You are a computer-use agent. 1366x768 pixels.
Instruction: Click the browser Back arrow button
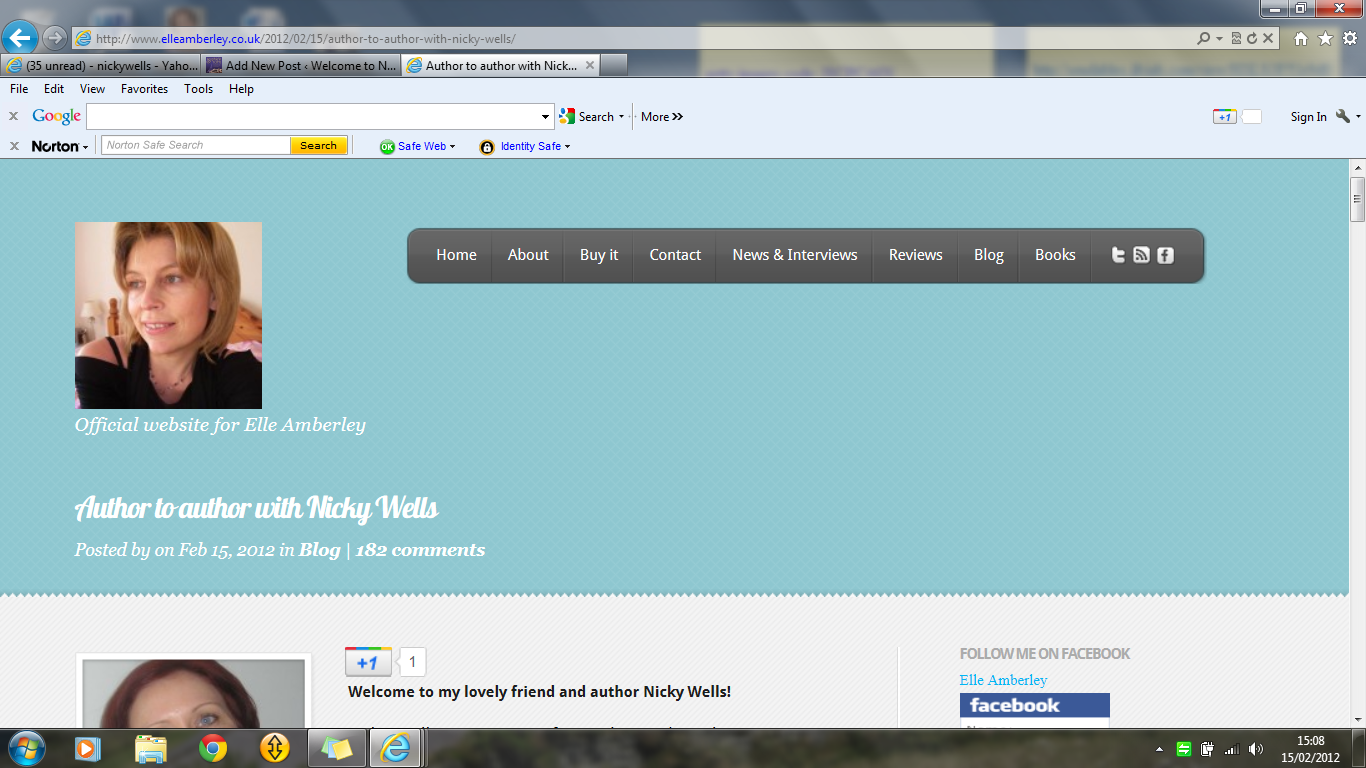coord(20,39)
